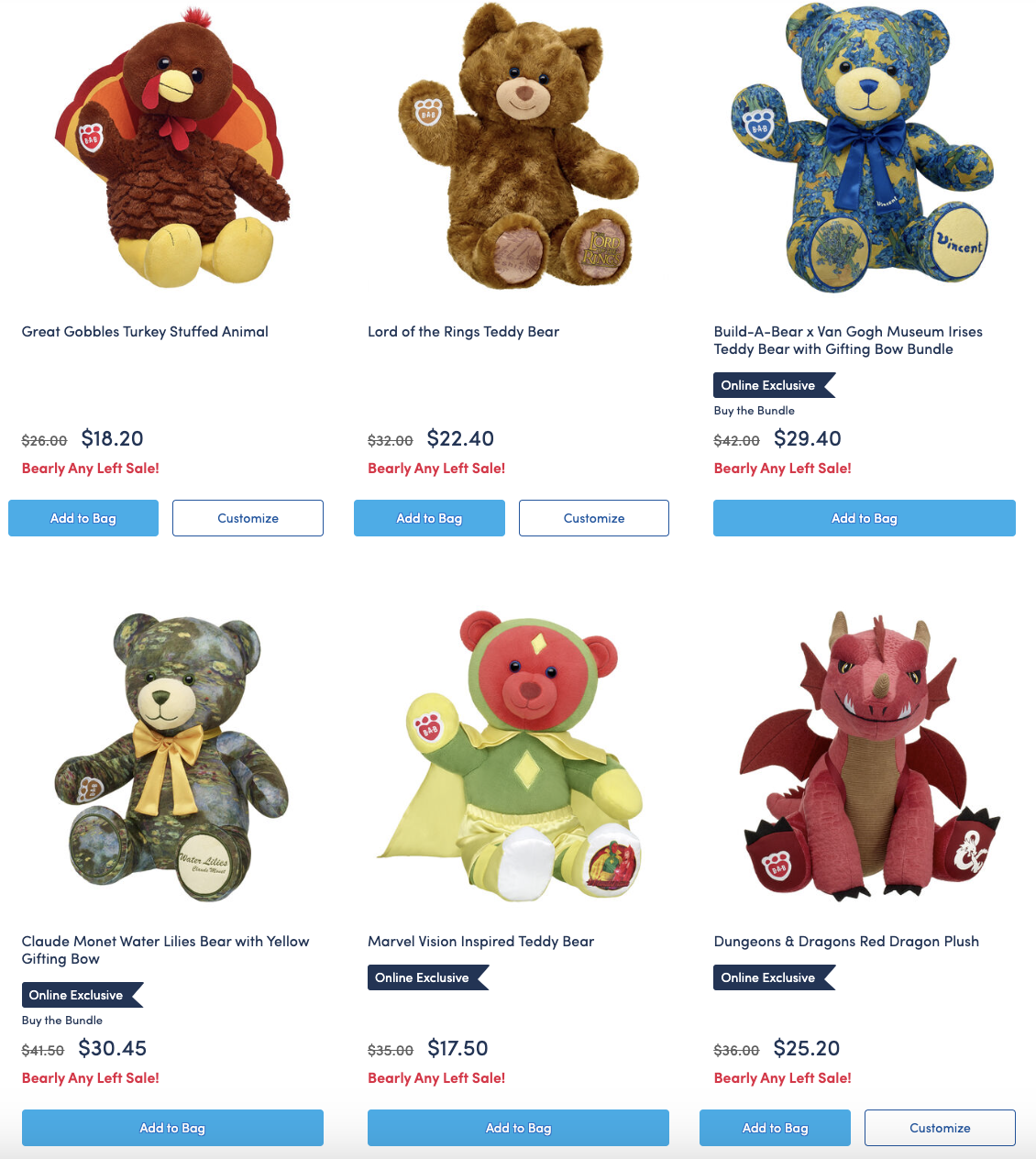Customize the Dungeons & Dragons Red Dragon

click(x=940, y=1128)
